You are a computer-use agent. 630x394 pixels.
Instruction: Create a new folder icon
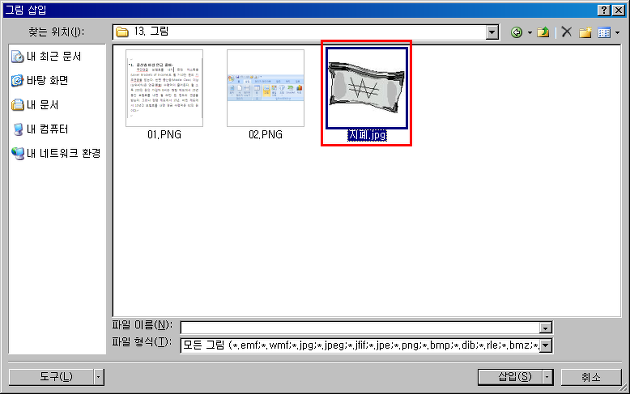pyautogui.click(x=585, y=33)
